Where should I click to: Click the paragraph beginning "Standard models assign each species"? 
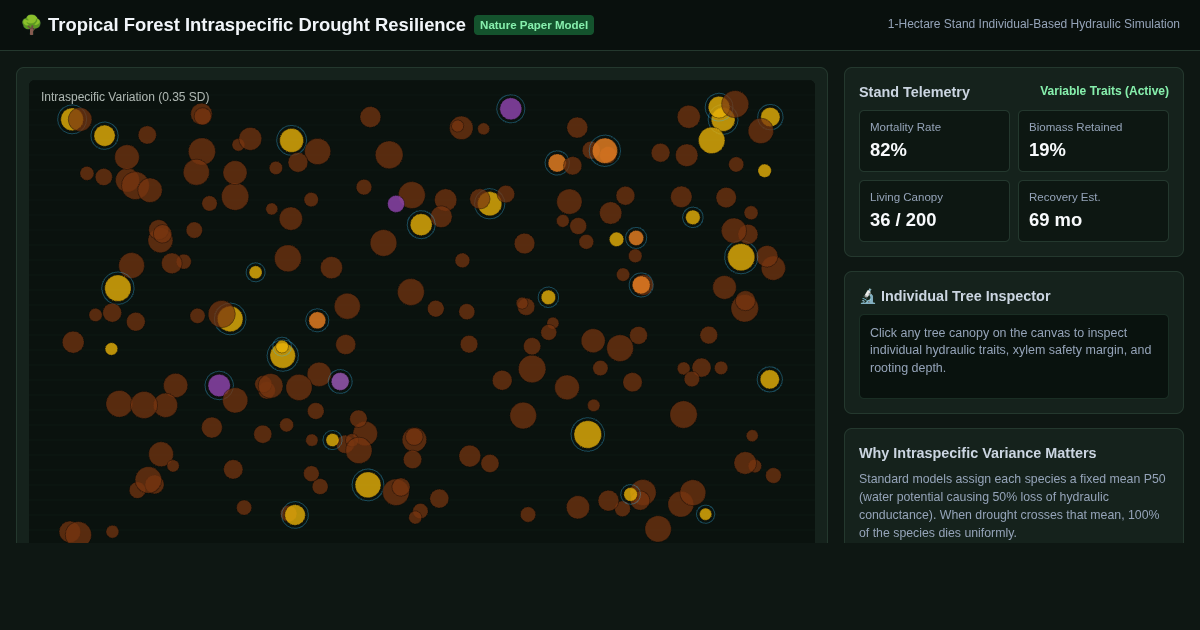(1012, 506)
